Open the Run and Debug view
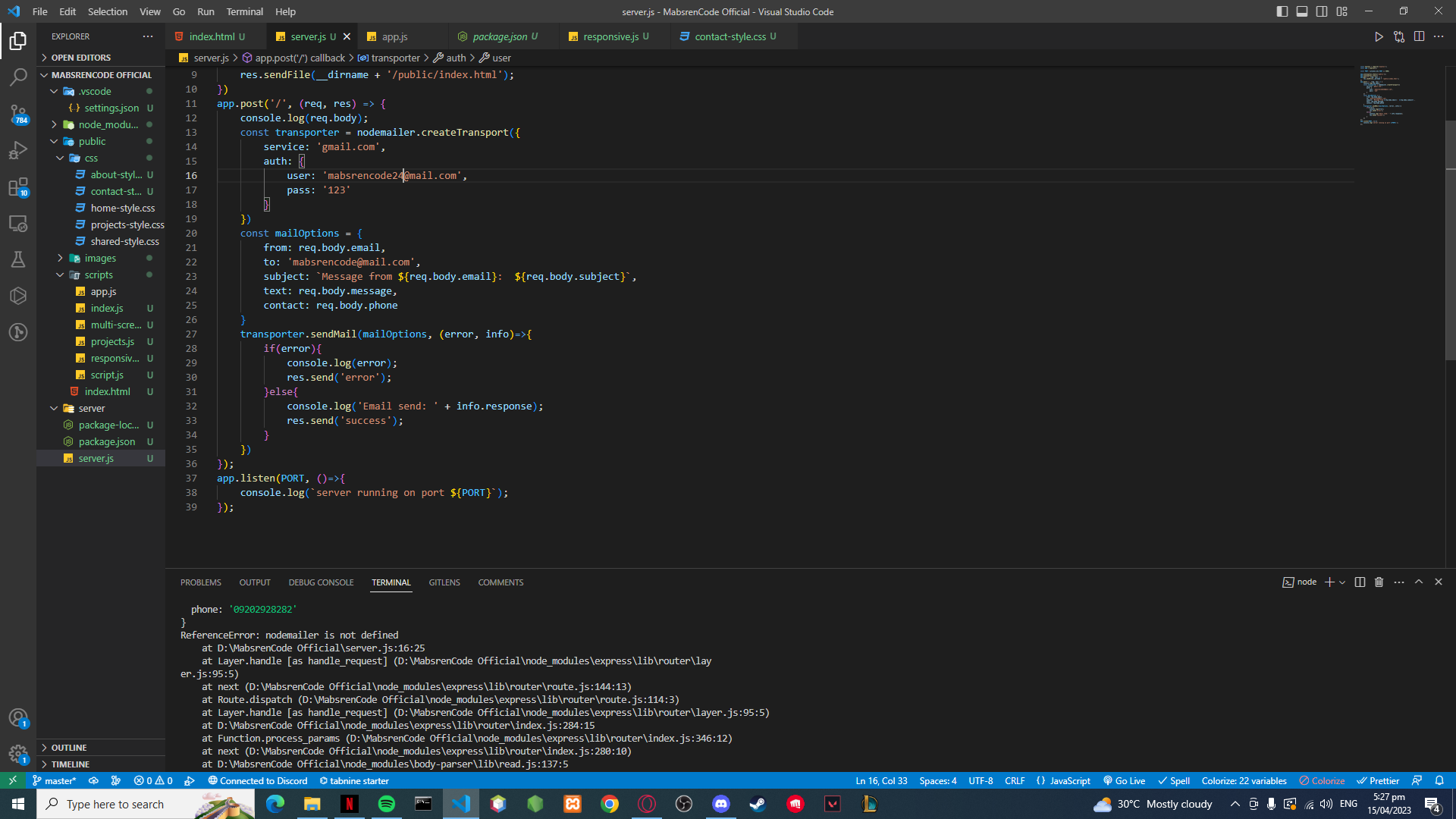This screenshot has height=819, width=1456. coord(18,150)
